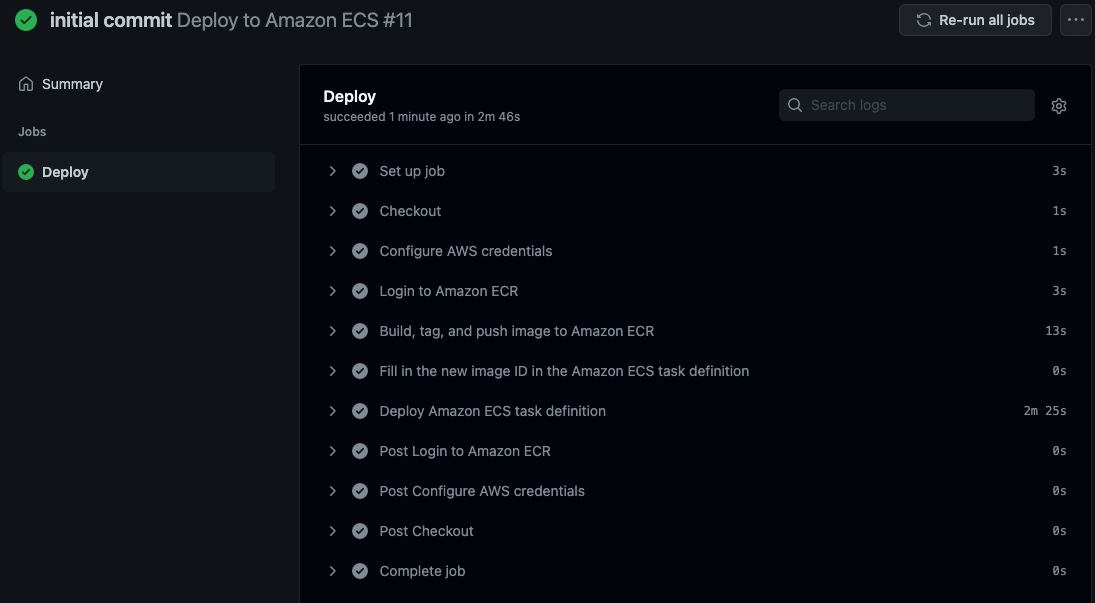Click the green check beside Deploy job
This screenshot has height=603, width=1095.
point(26,172)
